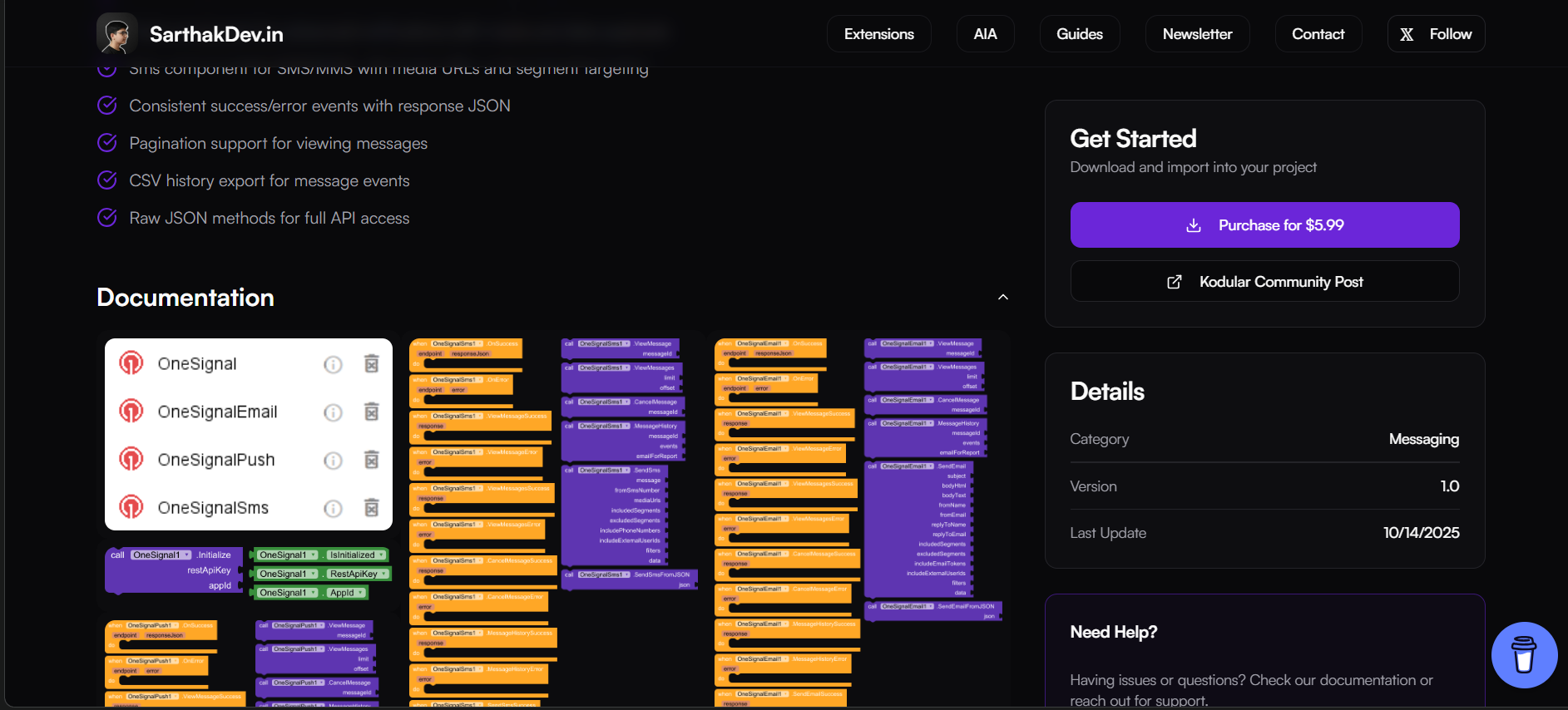
Task: Click checkmark beside Raw JSON methods
Action: 107,218
